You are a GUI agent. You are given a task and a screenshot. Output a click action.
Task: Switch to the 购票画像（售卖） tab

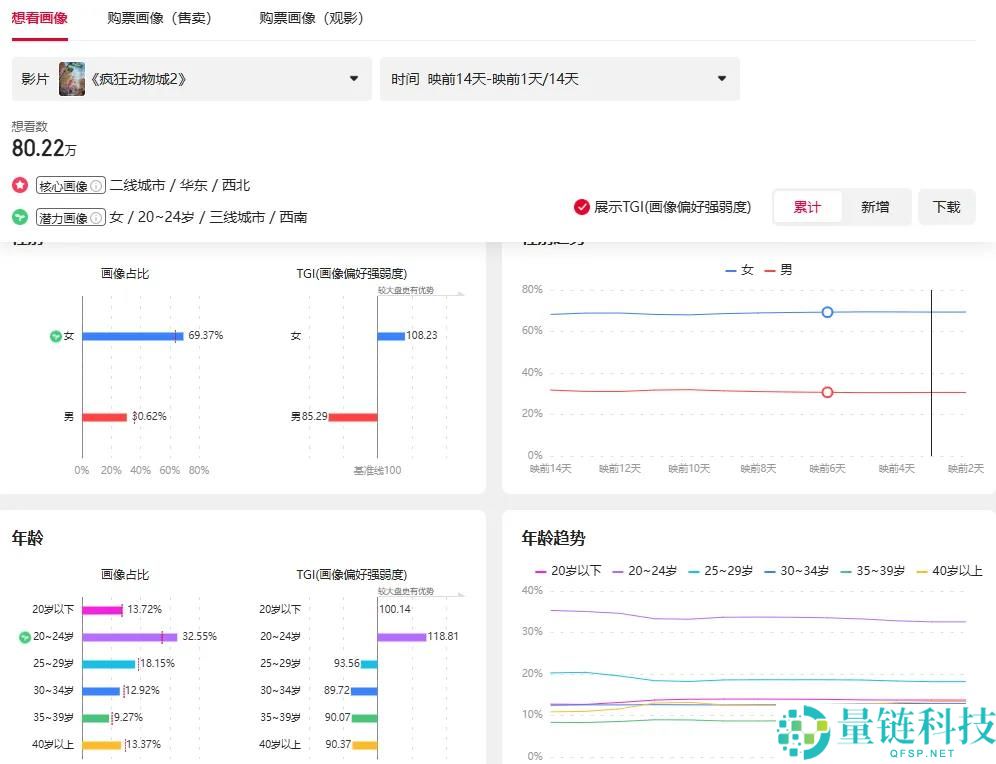(160, 17)
